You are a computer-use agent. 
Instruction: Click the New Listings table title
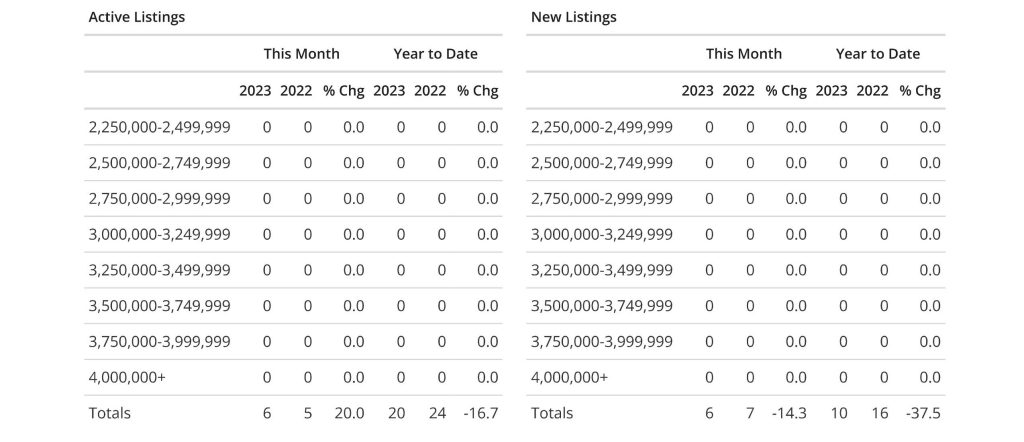coord(573,17)
